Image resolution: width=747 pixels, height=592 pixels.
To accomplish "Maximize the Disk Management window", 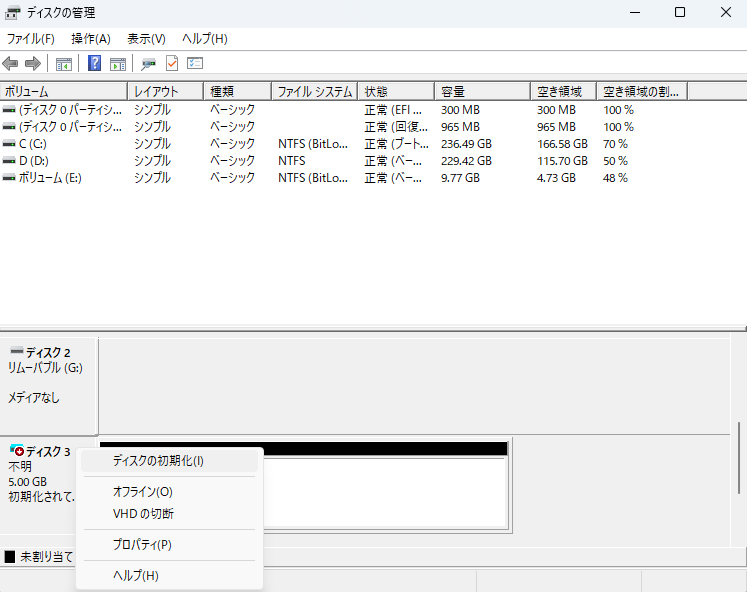I will 680,12.
